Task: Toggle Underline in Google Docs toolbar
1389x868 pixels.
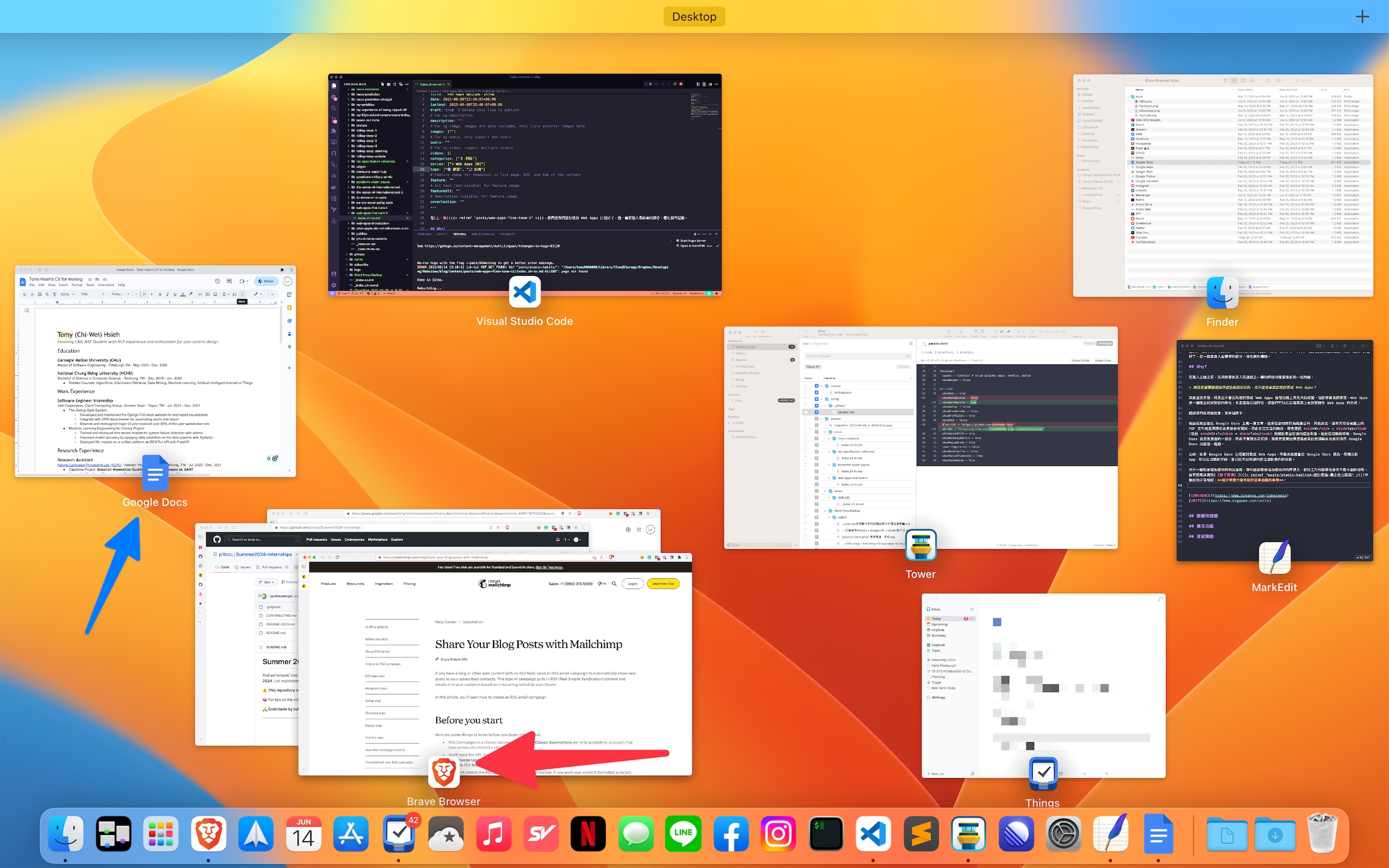Action: pos(175,295)
